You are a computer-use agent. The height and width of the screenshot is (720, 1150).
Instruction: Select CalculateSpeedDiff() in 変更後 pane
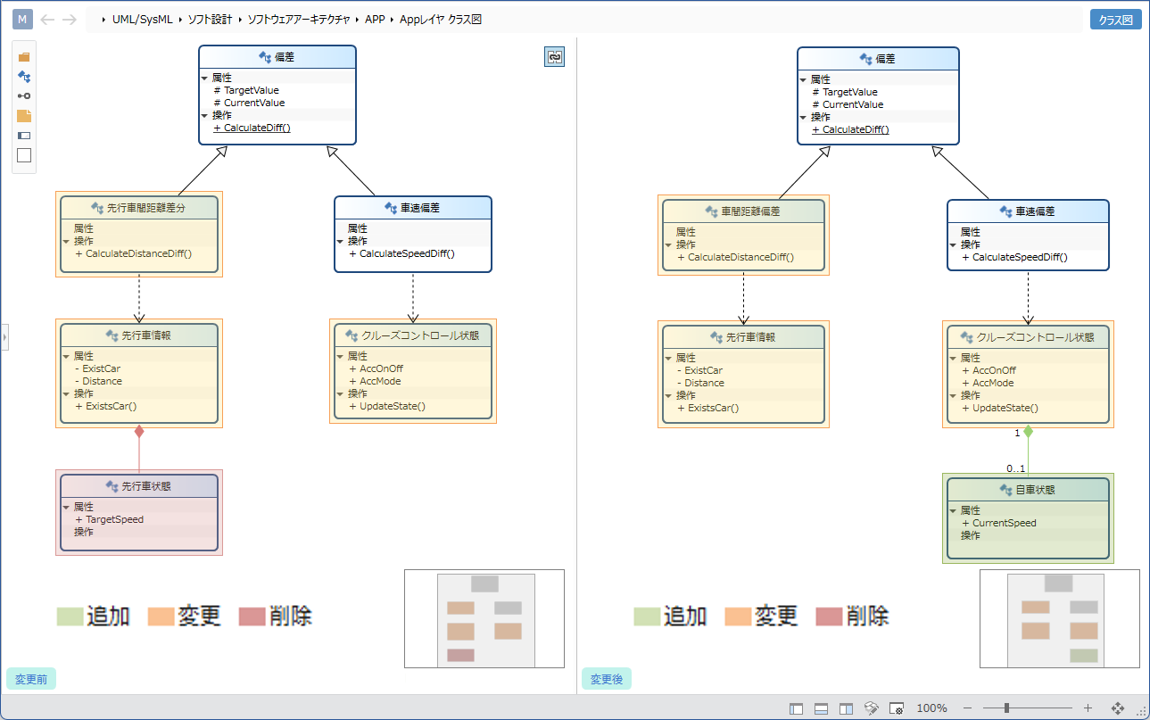[1015, 257]
